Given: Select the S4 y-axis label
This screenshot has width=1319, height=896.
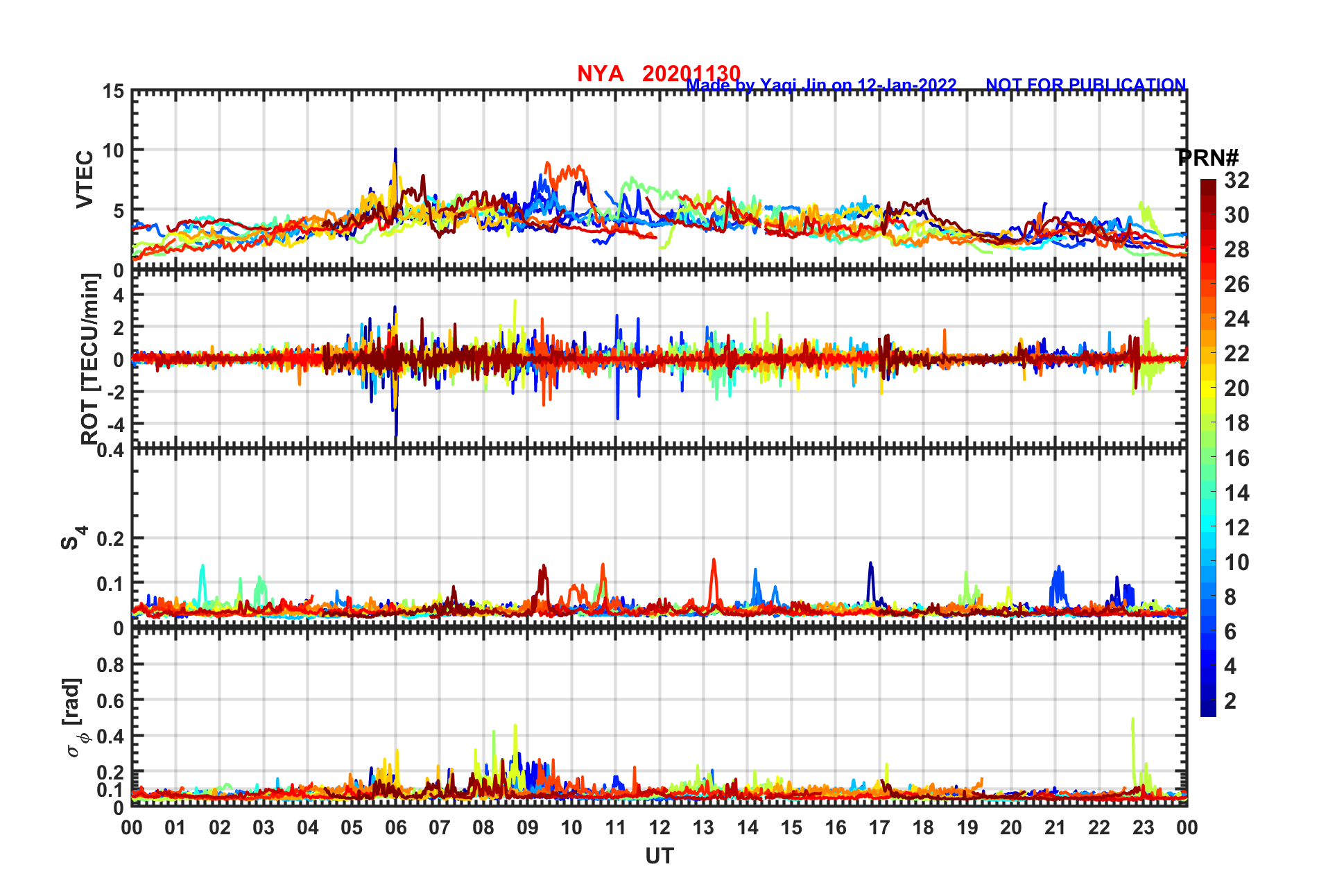Looking at the screenshot, I should click(x=73, y=537).
